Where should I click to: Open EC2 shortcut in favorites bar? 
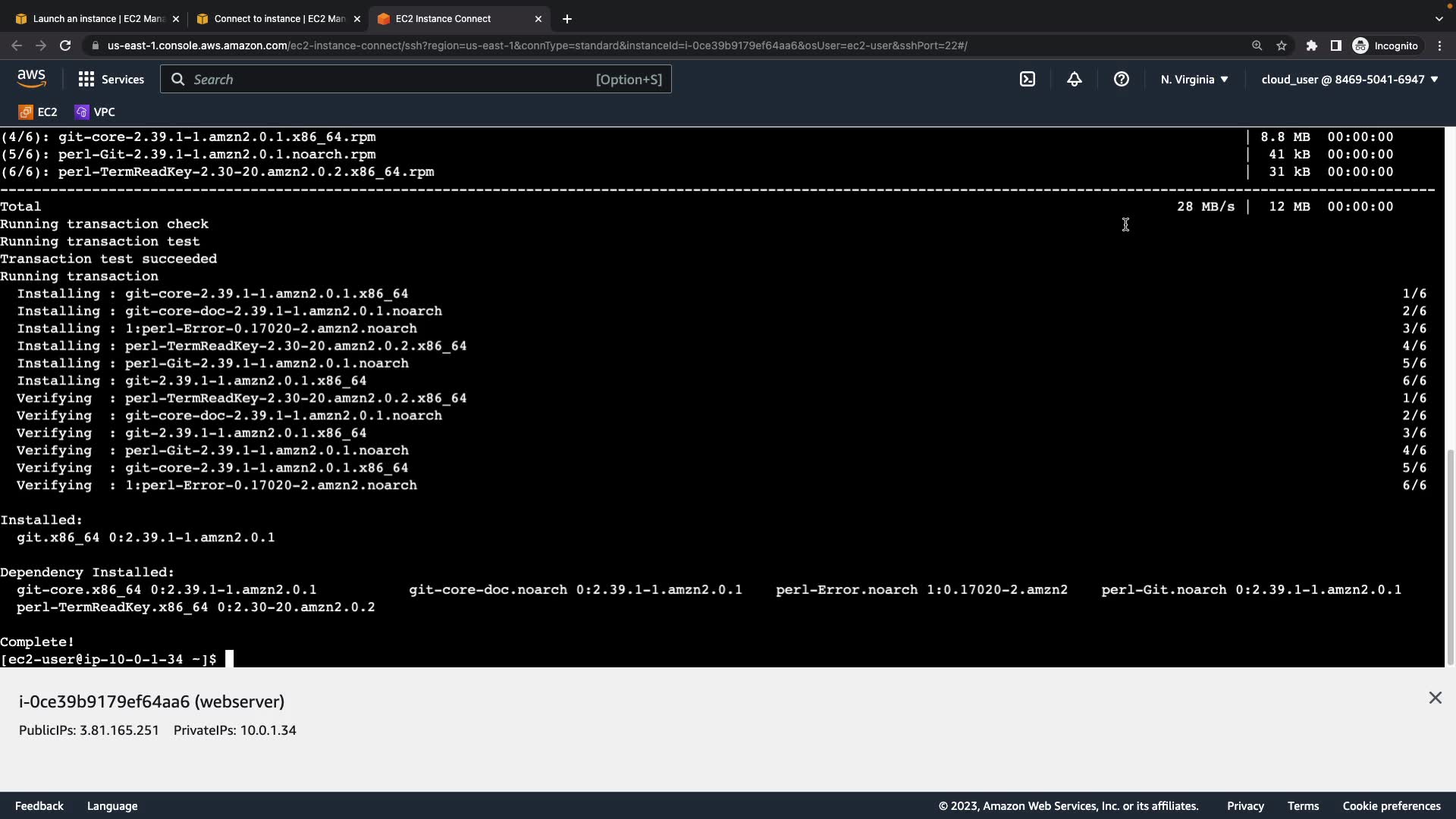[38, 111]
